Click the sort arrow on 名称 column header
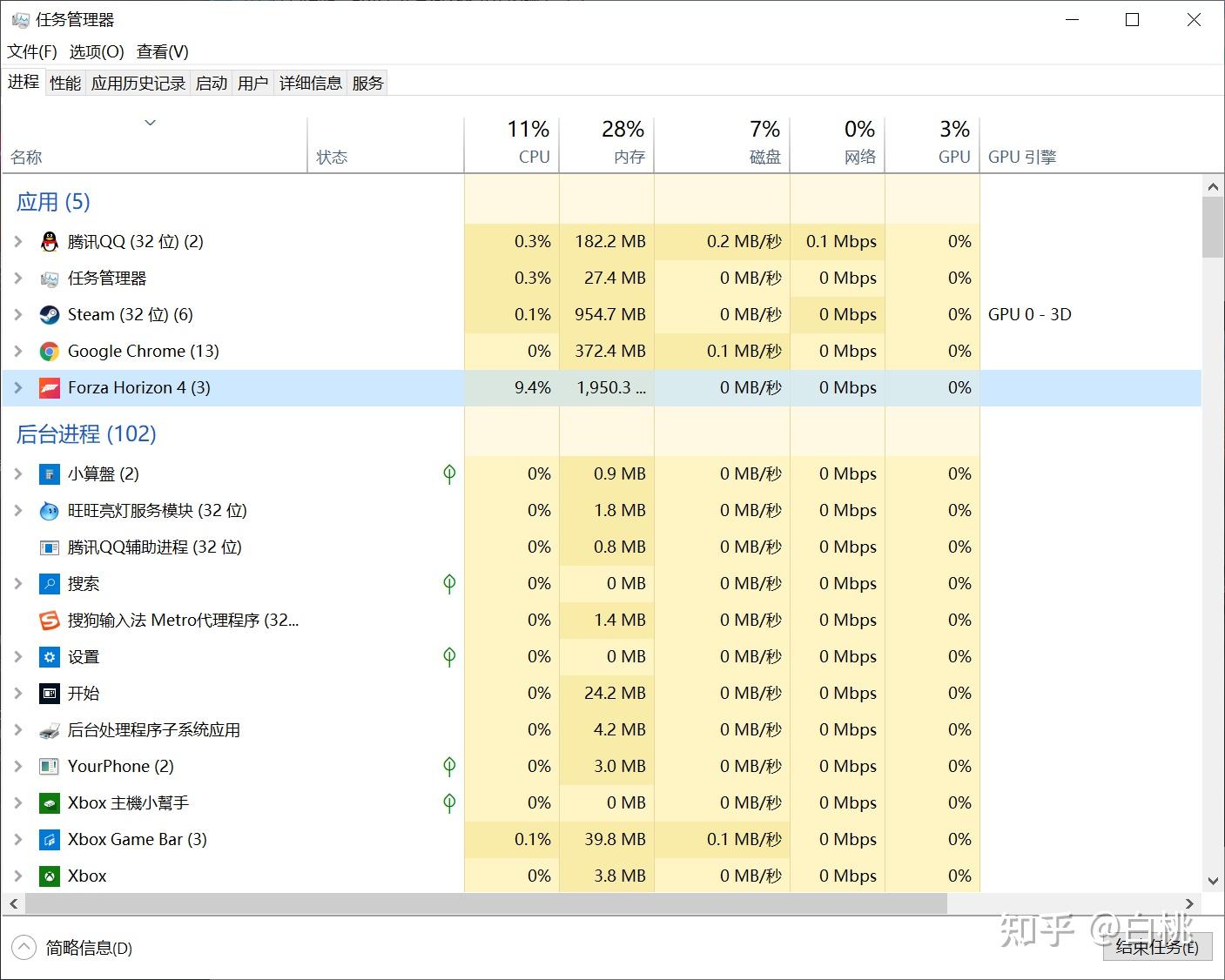Screen dimensions: 1225x980 [150, 123]
